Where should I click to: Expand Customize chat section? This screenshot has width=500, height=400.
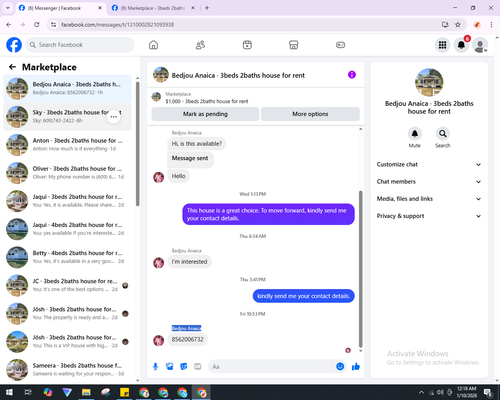click(429, 164)
